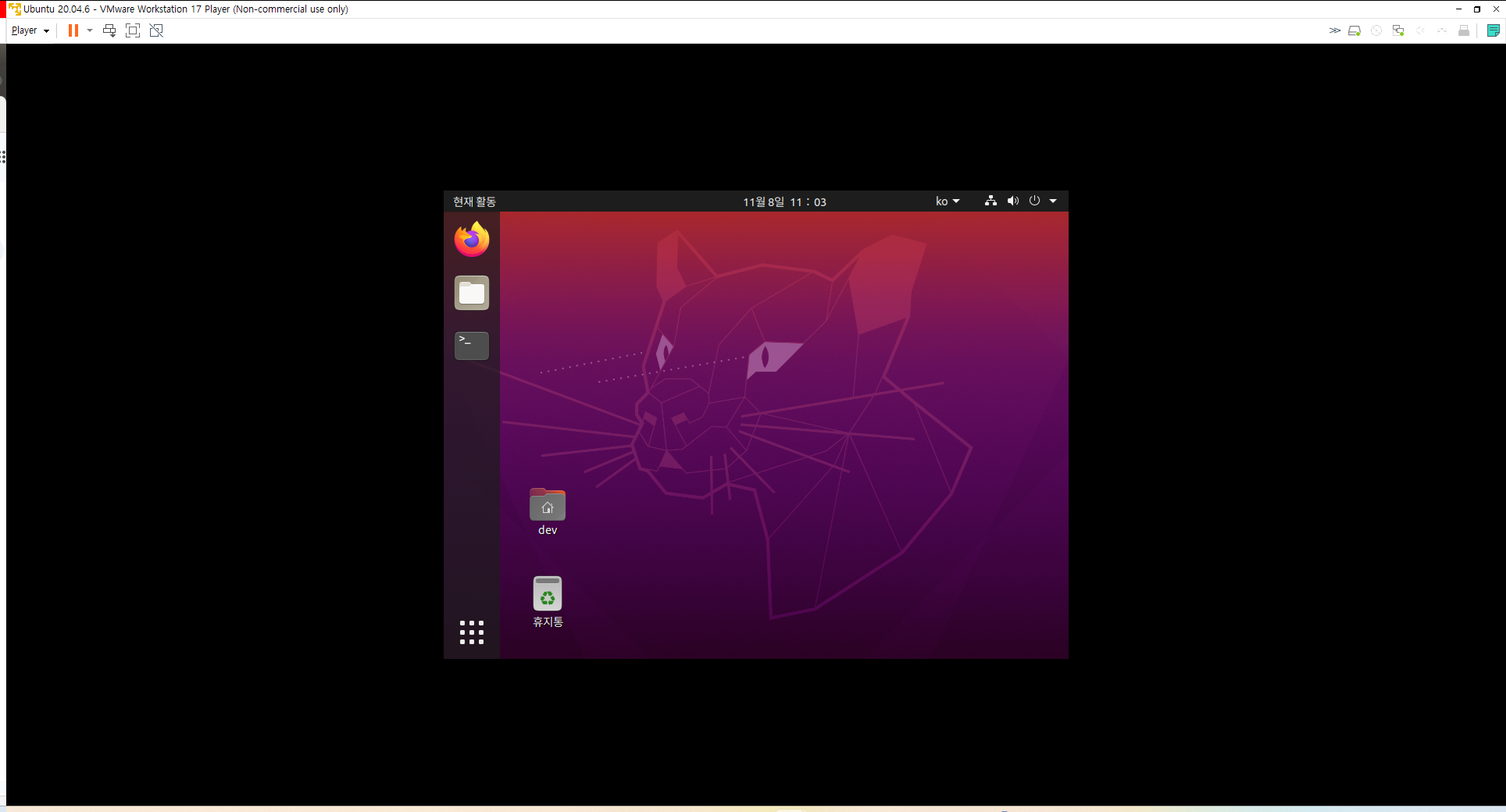Image resolution: width=1506 pixels, height=812 pixels.
Task: Open the network adapter device icon
Action: click(1398, 30)
